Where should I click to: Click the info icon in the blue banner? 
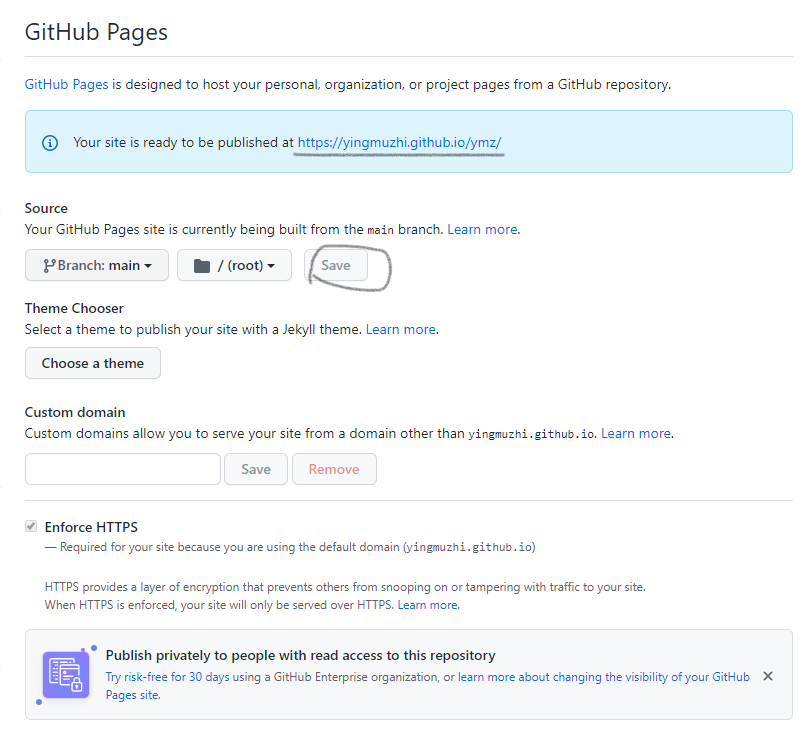click(x=50, y=143)
